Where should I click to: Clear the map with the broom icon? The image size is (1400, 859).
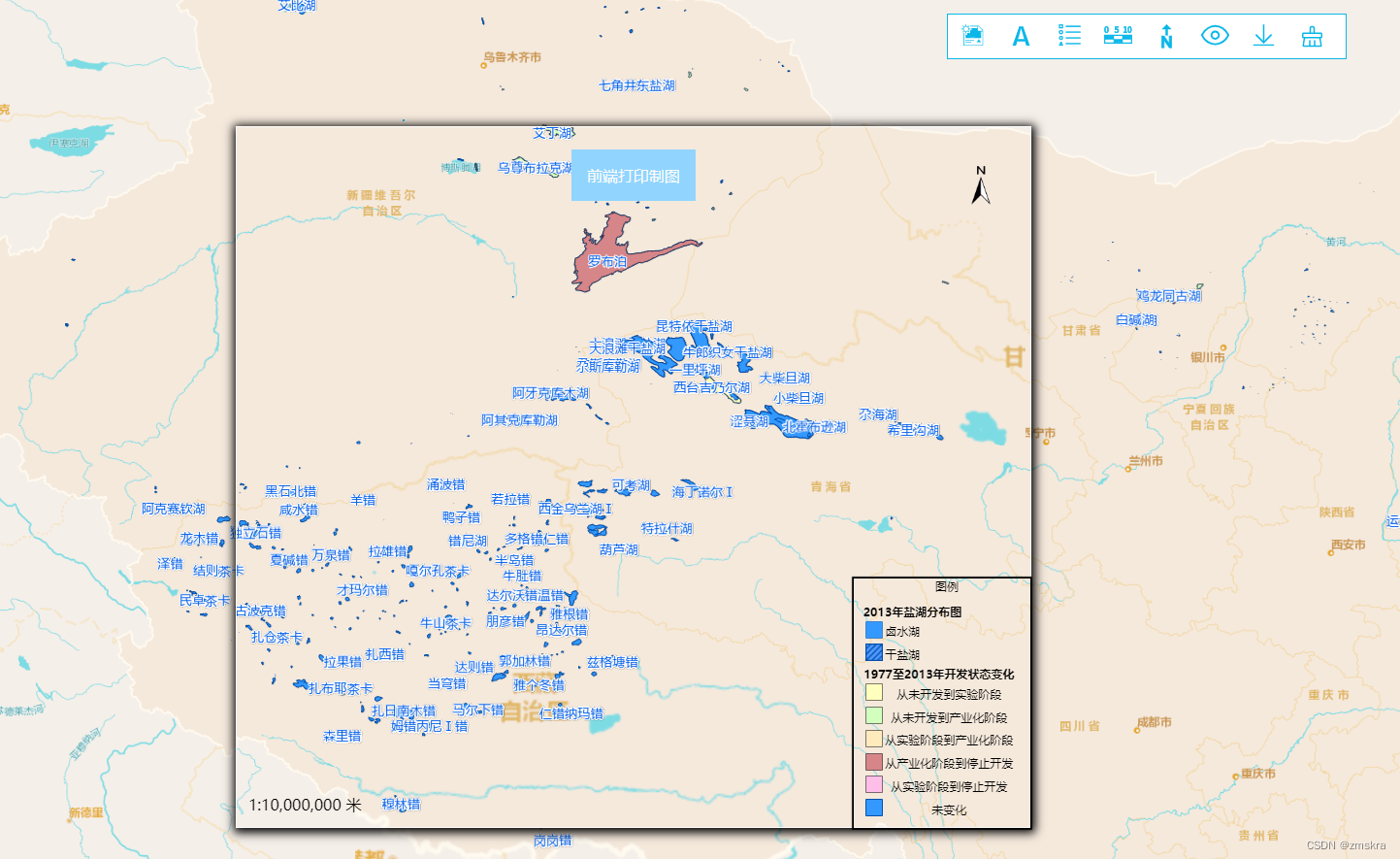click(1311, 36)
